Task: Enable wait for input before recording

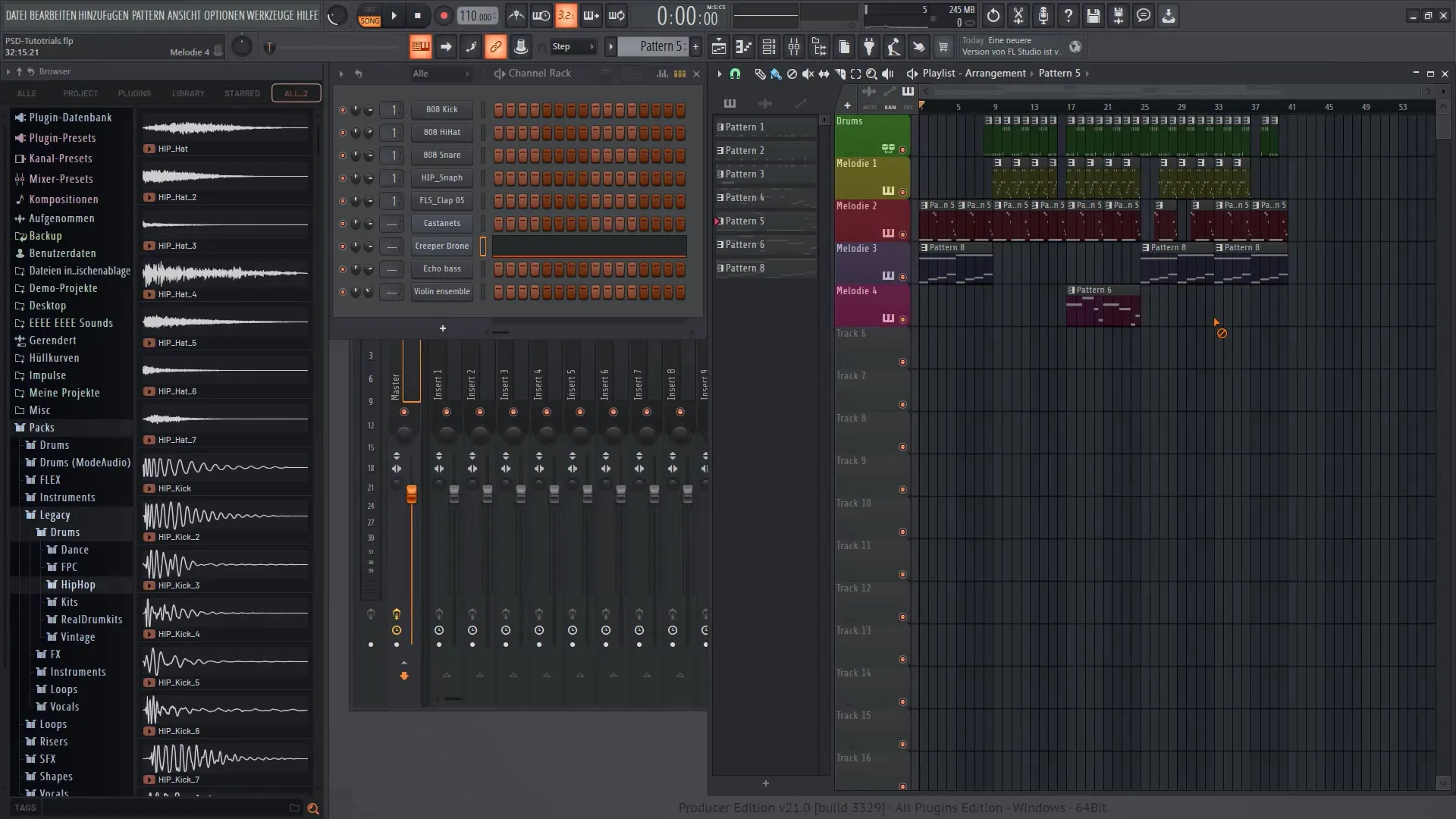Action: [x=541, y=15]
